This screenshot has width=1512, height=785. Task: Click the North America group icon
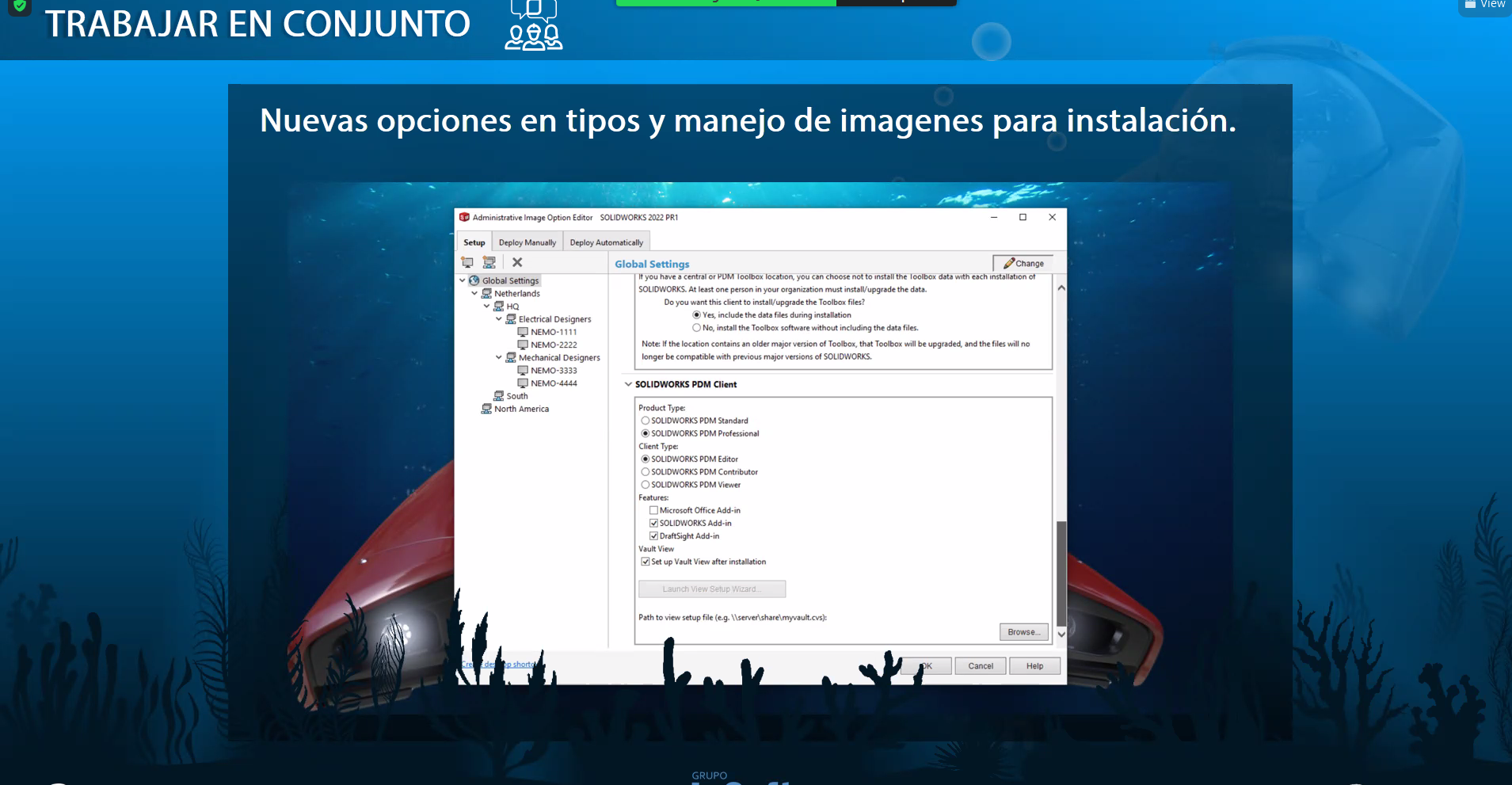(486, 409)
